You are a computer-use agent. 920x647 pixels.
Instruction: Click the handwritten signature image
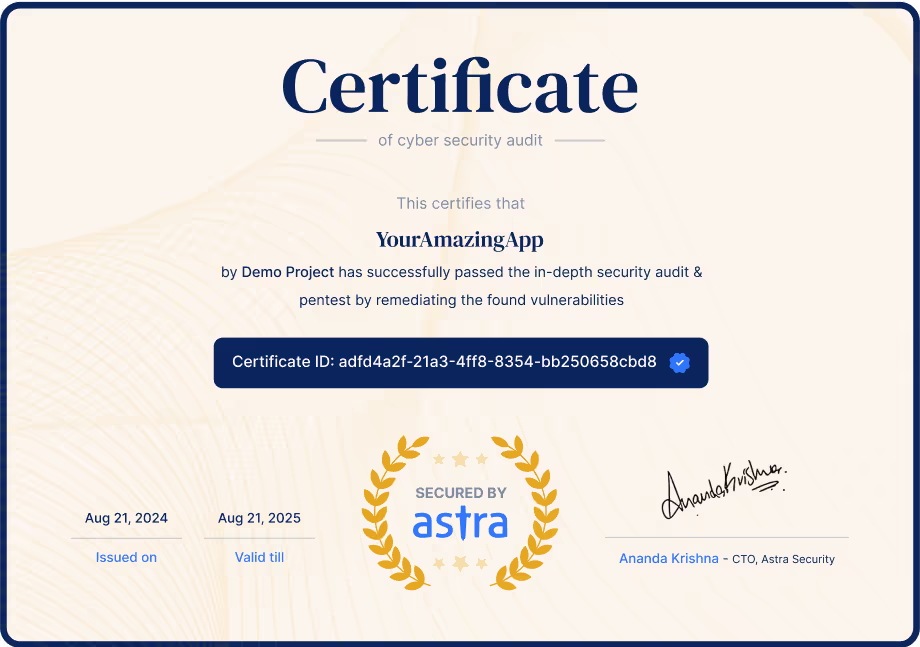(723, 490)
